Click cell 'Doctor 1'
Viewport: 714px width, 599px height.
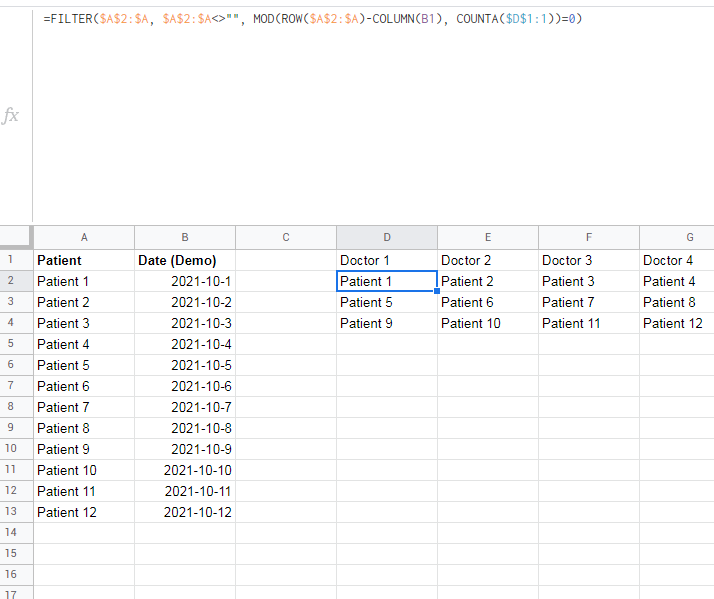(x=387, y=260)
